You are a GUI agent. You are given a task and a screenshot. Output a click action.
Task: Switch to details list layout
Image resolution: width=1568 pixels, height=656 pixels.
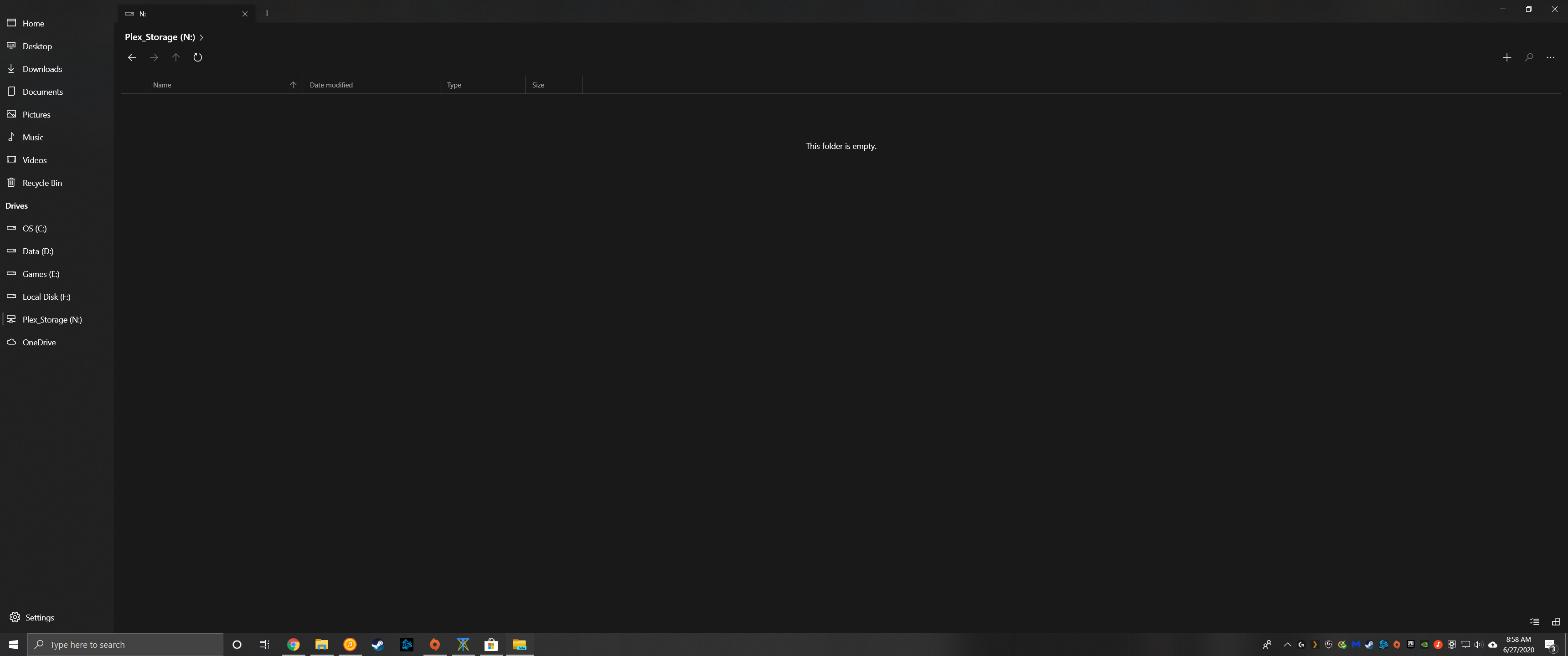pyautogui.click(x=1535, y=621)
